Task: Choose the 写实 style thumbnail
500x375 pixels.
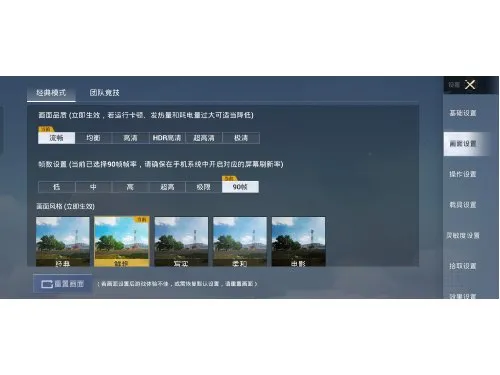Action: point(181,242)
